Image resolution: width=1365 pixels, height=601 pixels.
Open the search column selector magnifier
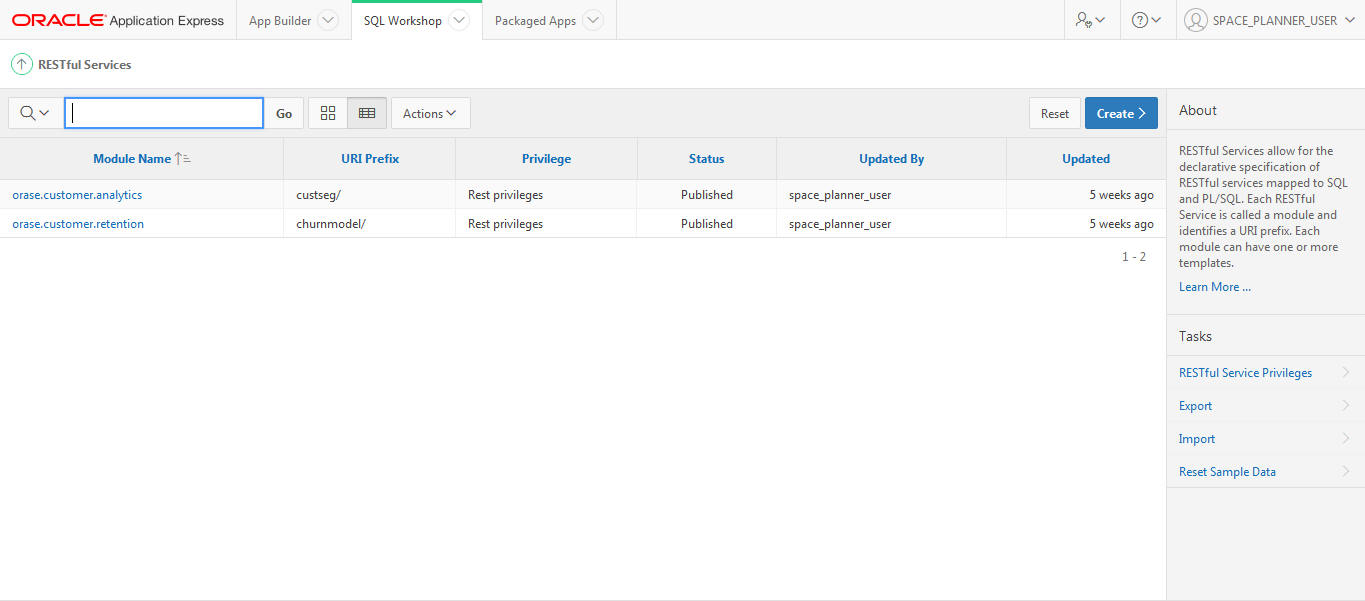[x=34, y=113]
